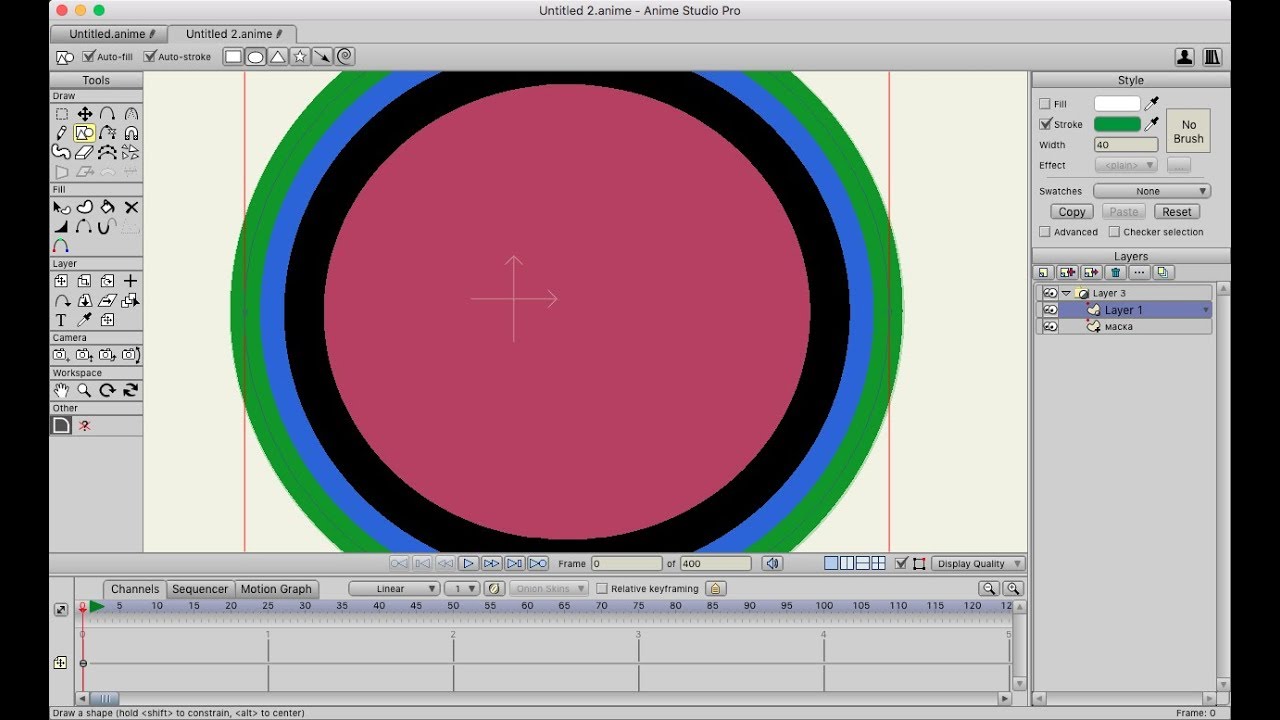Open the Onion Skins dropdown

549,589
